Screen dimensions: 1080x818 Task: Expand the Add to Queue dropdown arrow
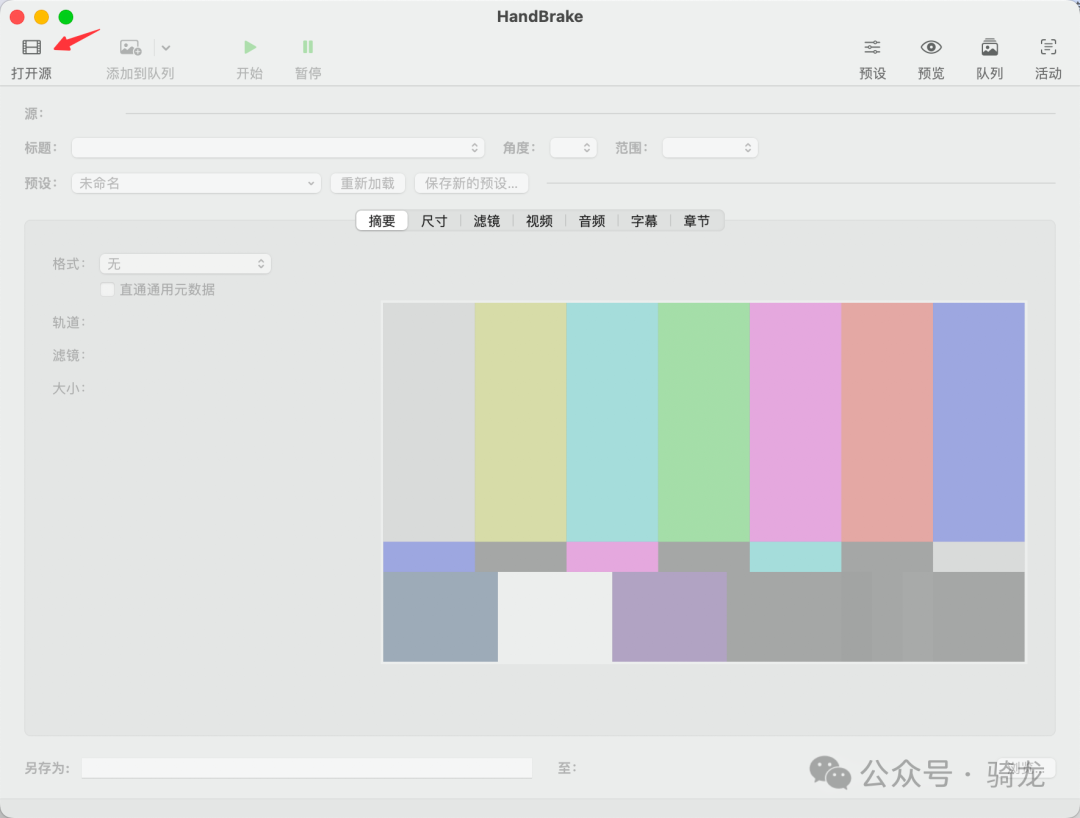pos(166,48)
